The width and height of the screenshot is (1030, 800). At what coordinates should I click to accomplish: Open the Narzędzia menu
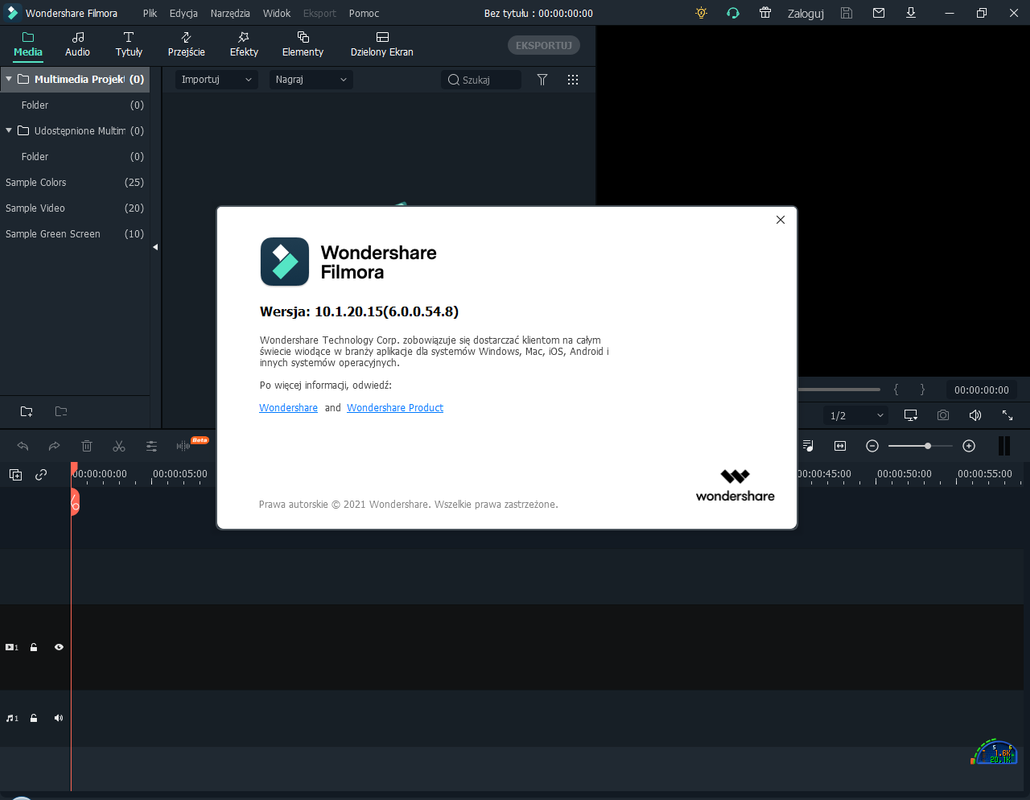pyautogui.click(x=230, y=13)
